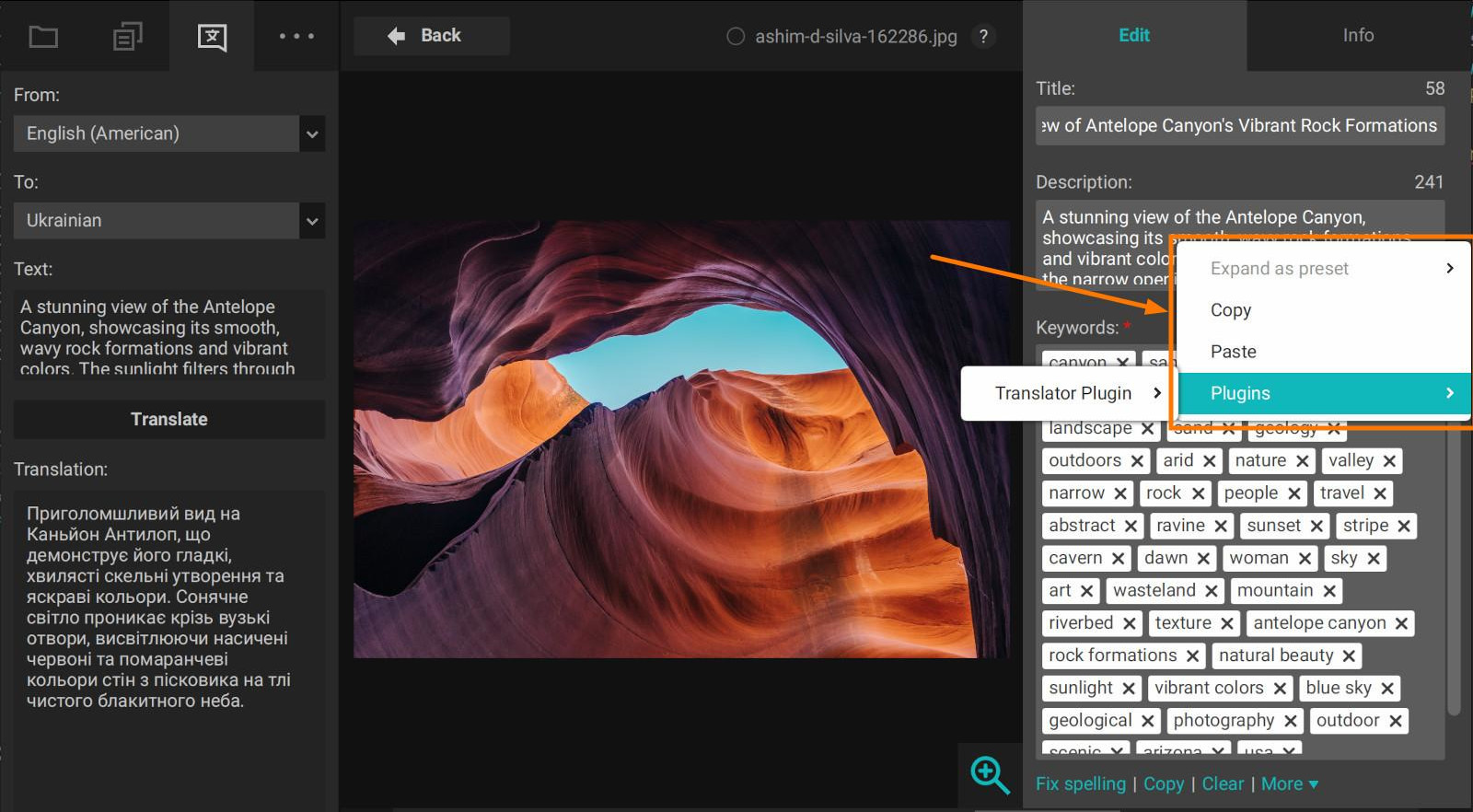Choose Copy in the context menu
This screenshot has height=812, width=1473.
(1325, 310)
